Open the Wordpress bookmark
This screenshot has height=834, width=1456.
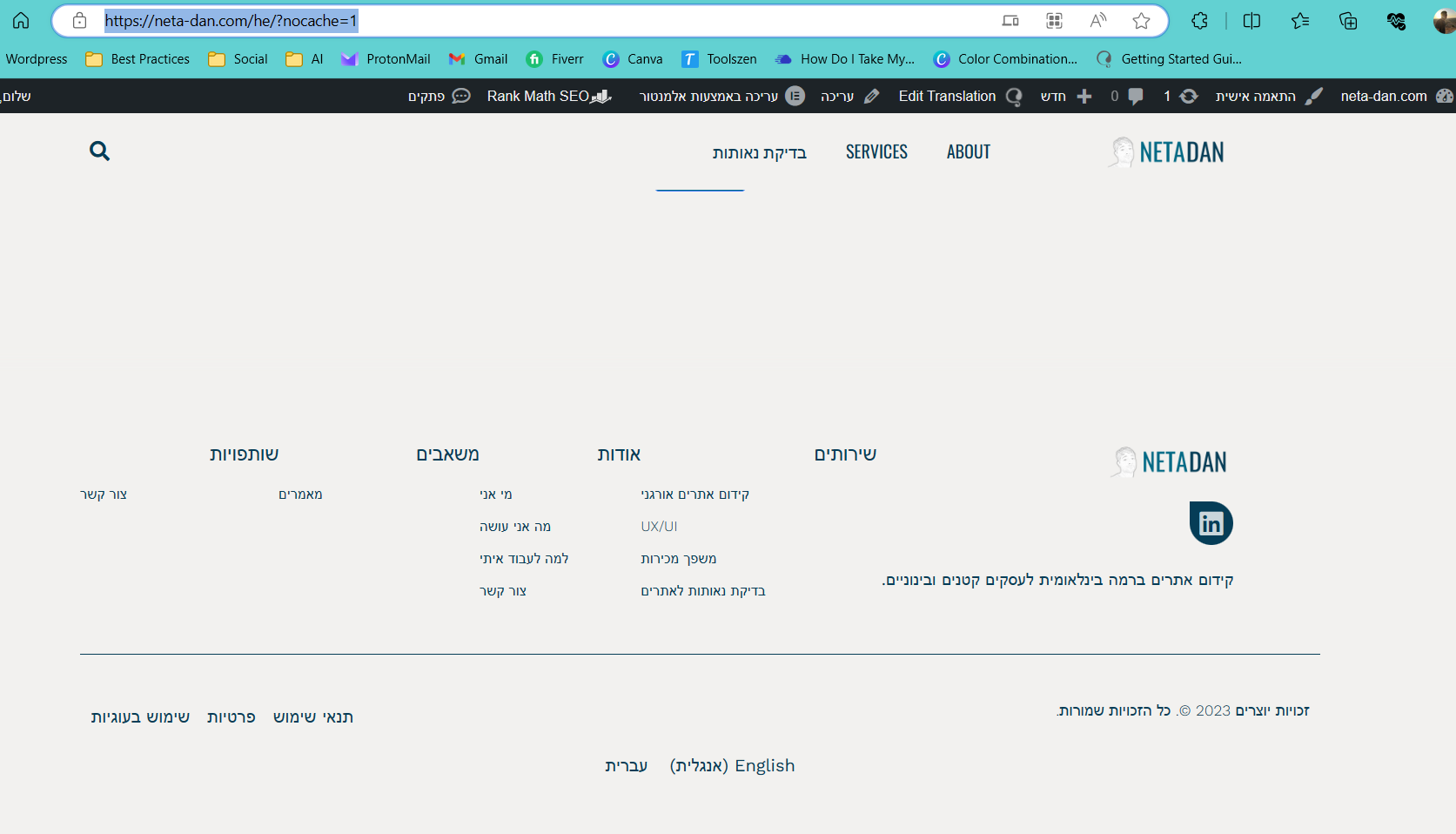[37, 59]
